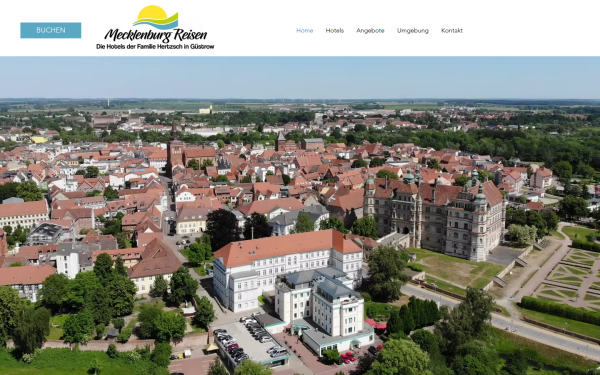Viewport: 600px width, 375px height.
Task: Click the BUCHEN booking button
Action: point(51,30)
